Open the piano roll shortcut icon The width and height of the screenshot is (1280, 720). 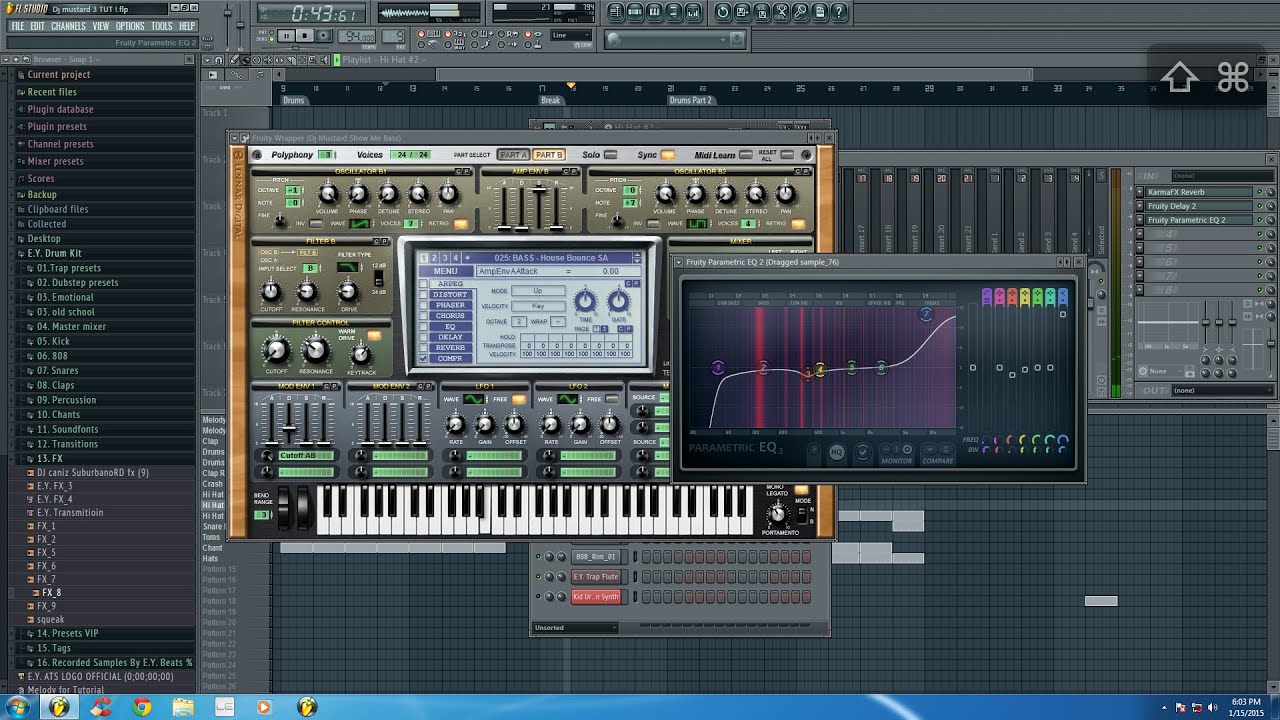[x=654, y=12]
